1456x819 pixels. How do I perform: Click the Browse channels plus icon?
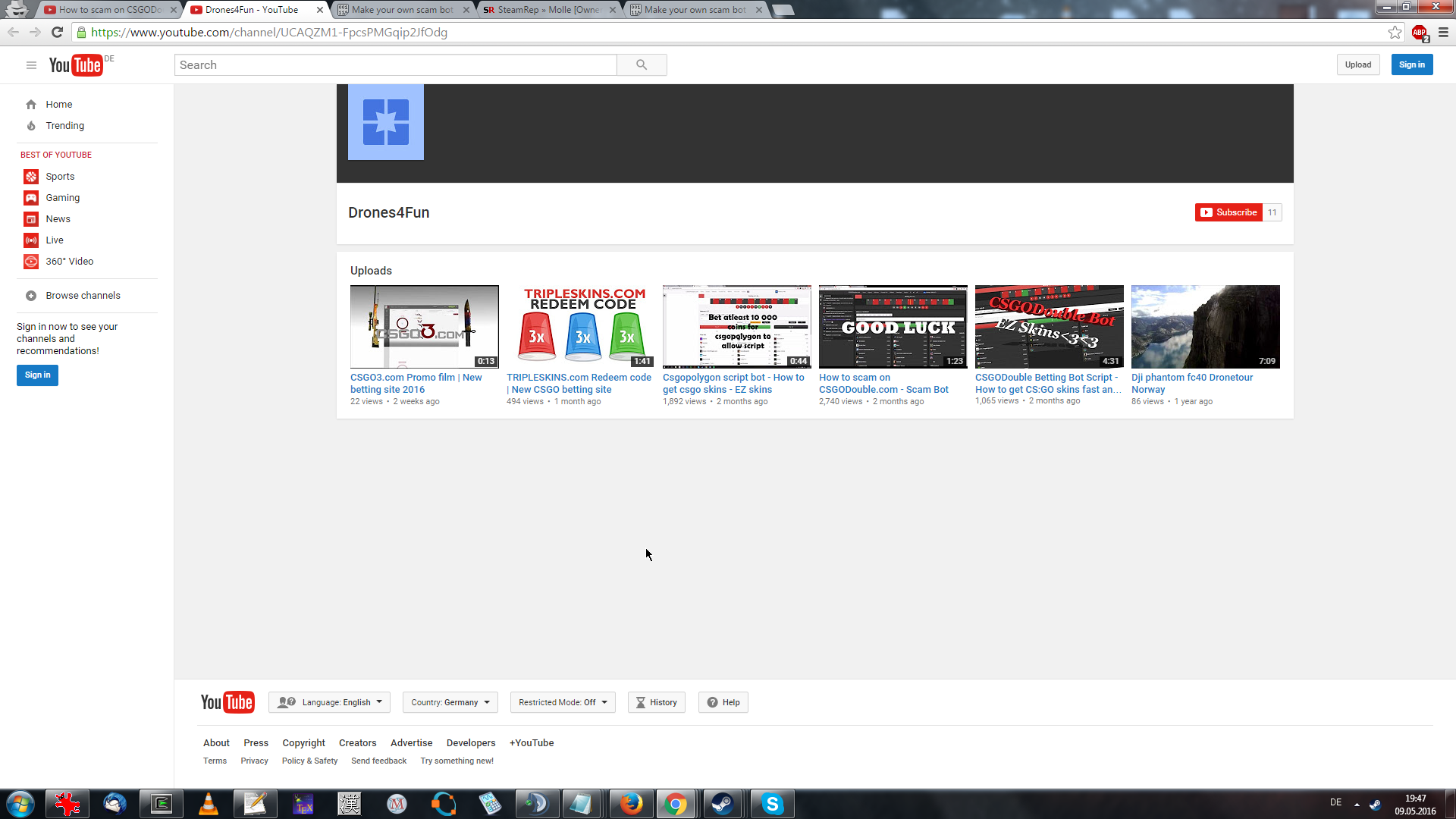31,296
